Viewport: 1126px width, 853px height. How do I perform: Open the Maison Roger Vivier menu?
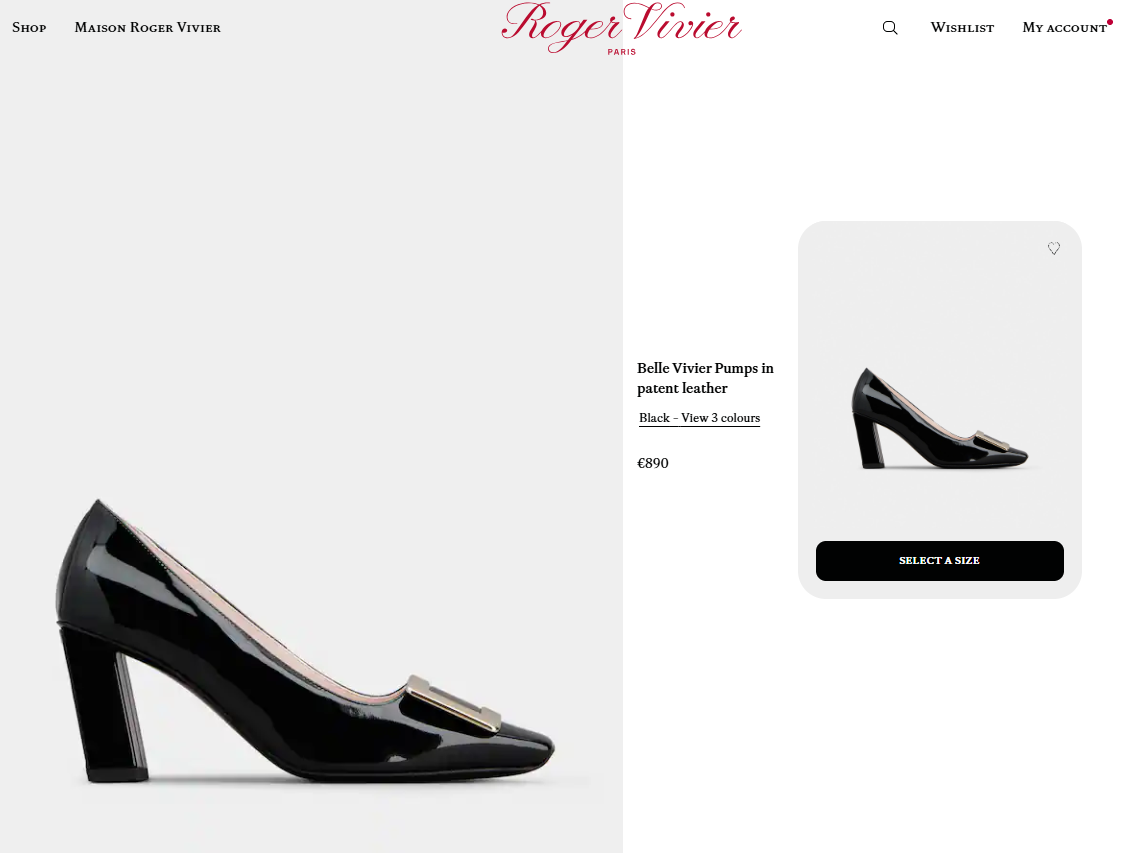[147, 27]
